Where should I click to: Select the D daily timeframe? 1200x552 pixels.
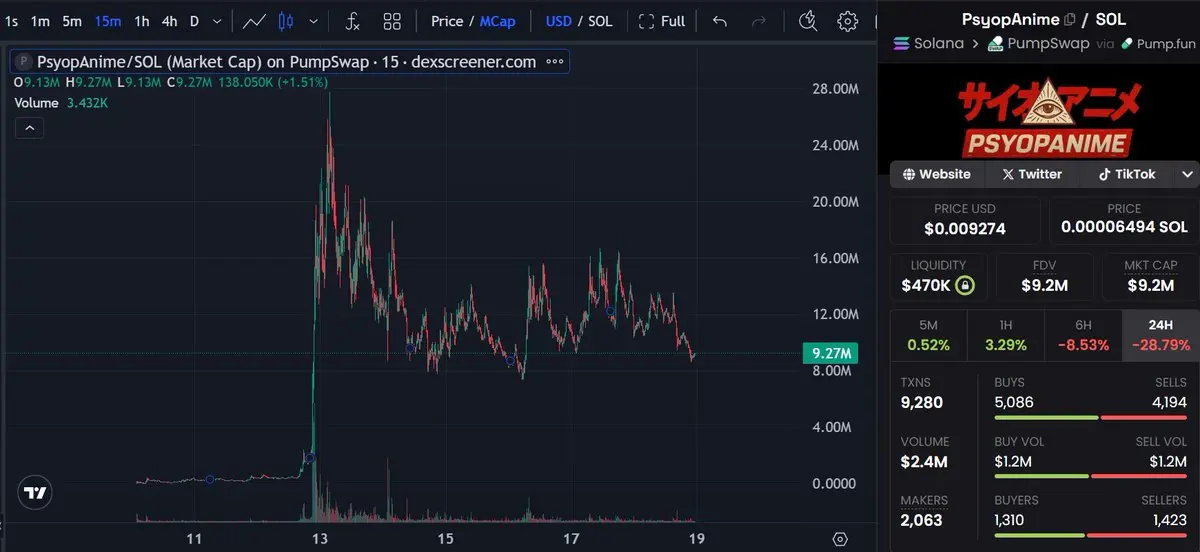194,21
